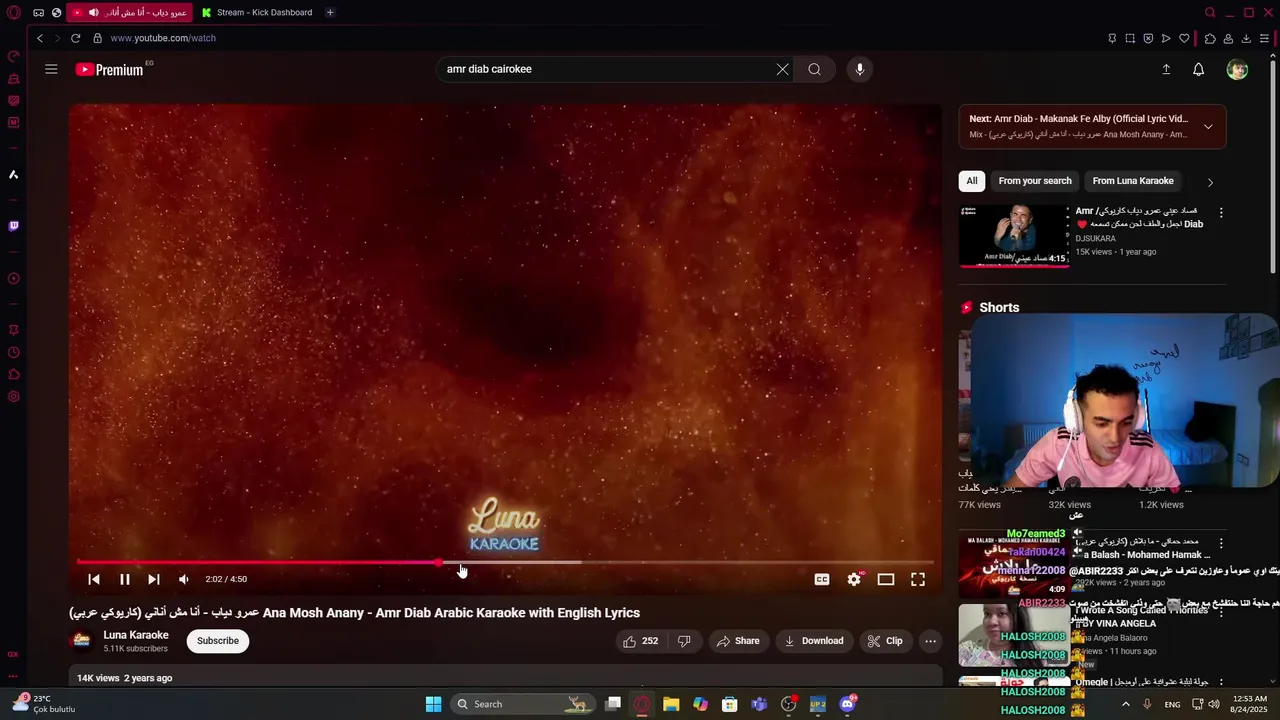This screenshot has height=720, width=1280.
Task: Go back in browser history
Action: coord(40,38)
